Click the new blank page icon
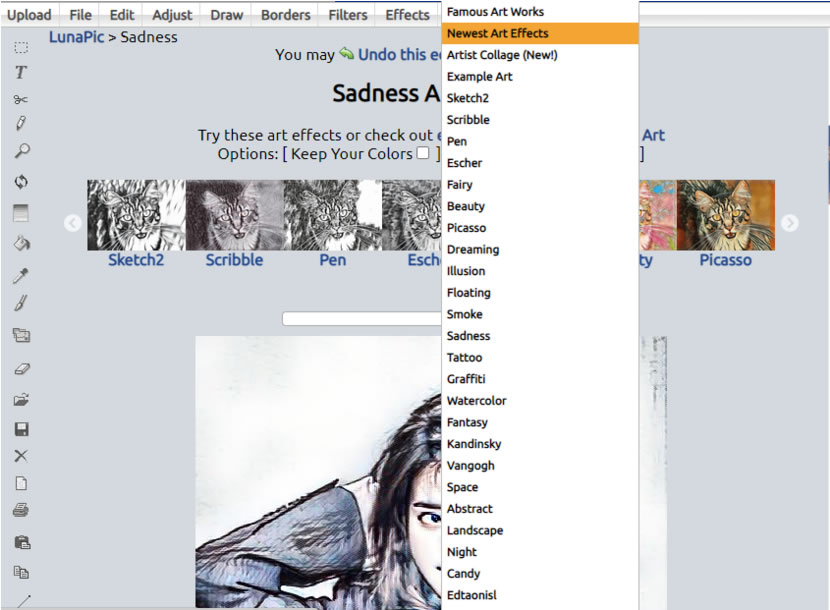Image resolution: width=830 pixels, height=610 pixels. pos(21,483)
